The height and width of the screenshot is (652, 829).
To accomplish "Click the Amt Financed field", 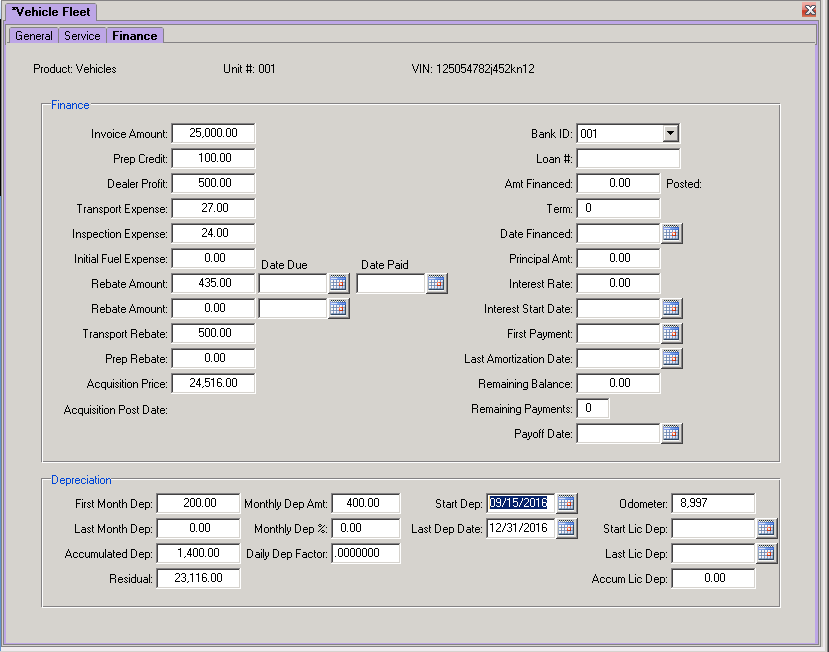I will pyautogui.click(x=618, y=183).
